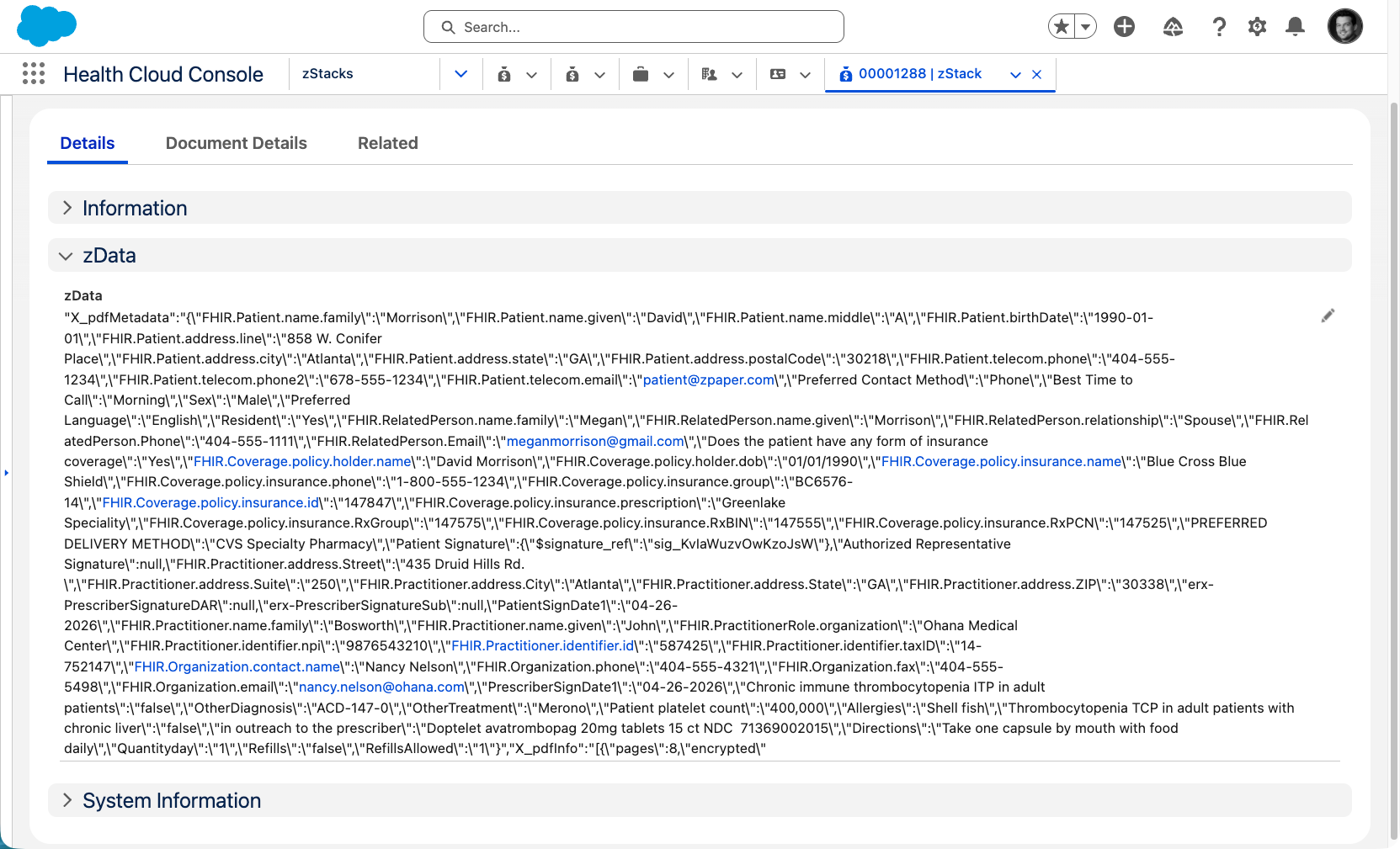Image resolution: width=1400 pixels, height=849 pixels.
Task: Open the favorites list dropdown arrow
Action: 1086,27
